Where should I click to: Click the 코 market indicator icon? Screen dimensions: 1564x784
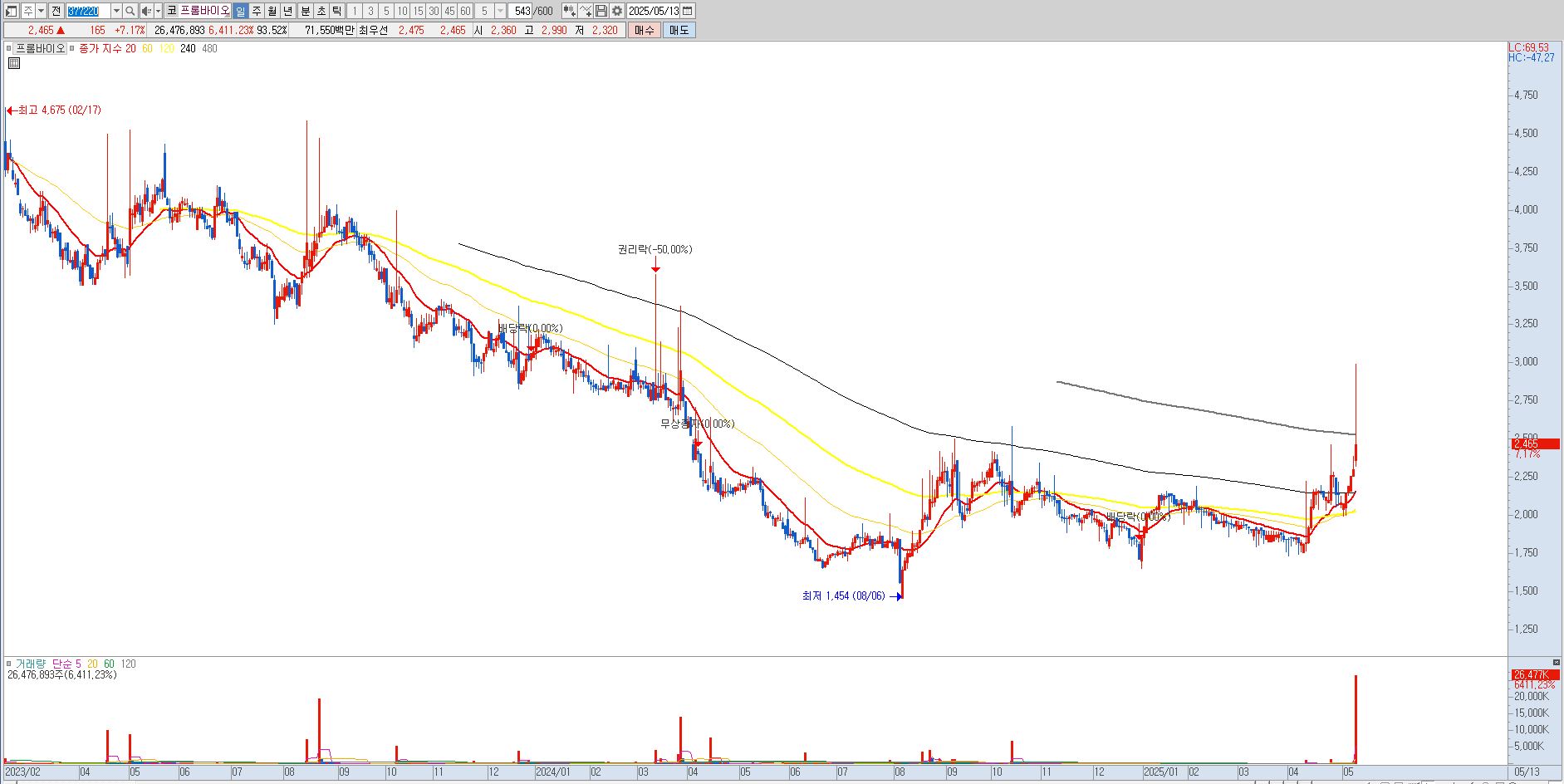[x=171, y=11]
